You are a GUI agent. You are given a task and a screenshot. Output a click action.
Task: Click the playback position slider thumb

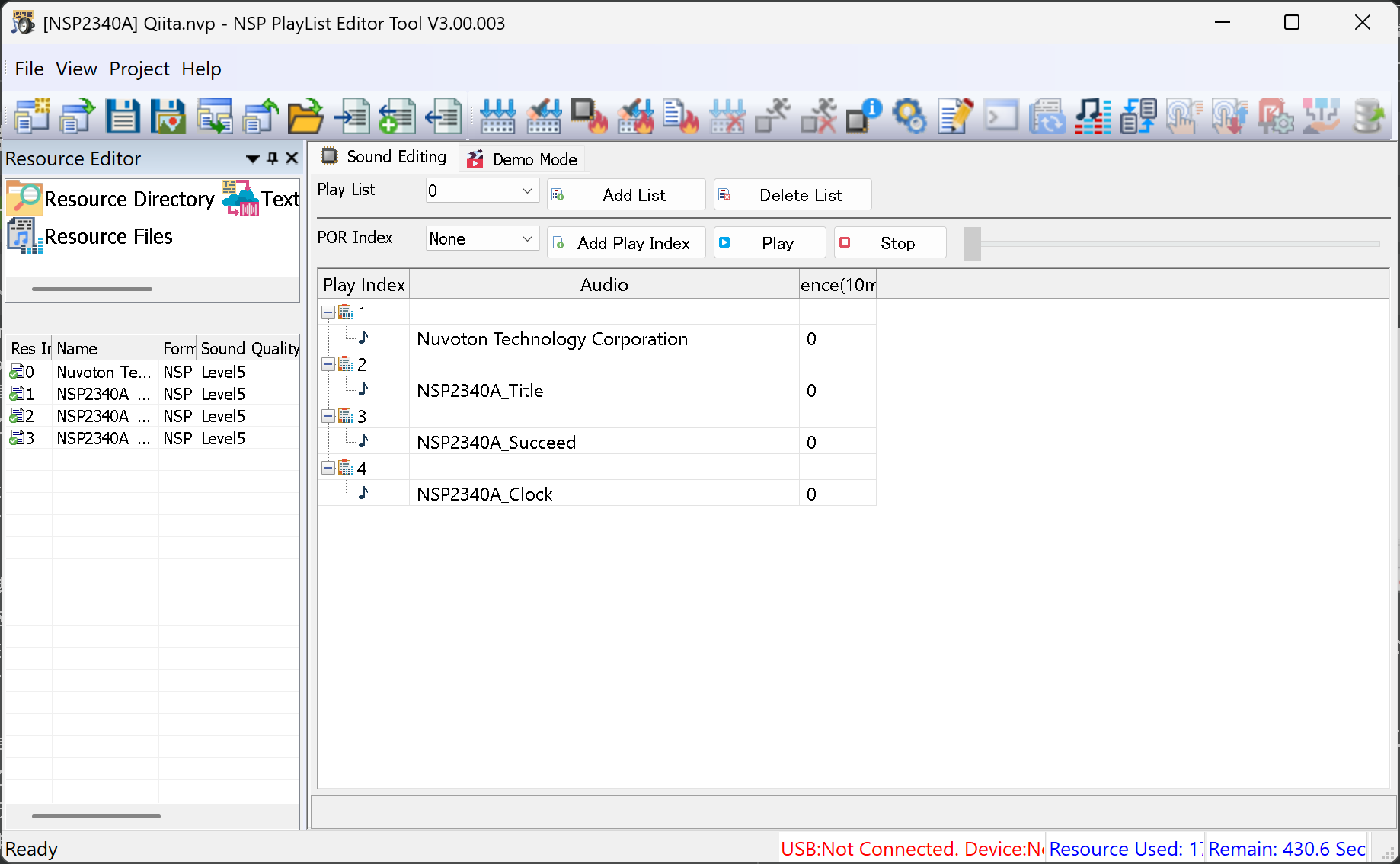coord(973,243)
